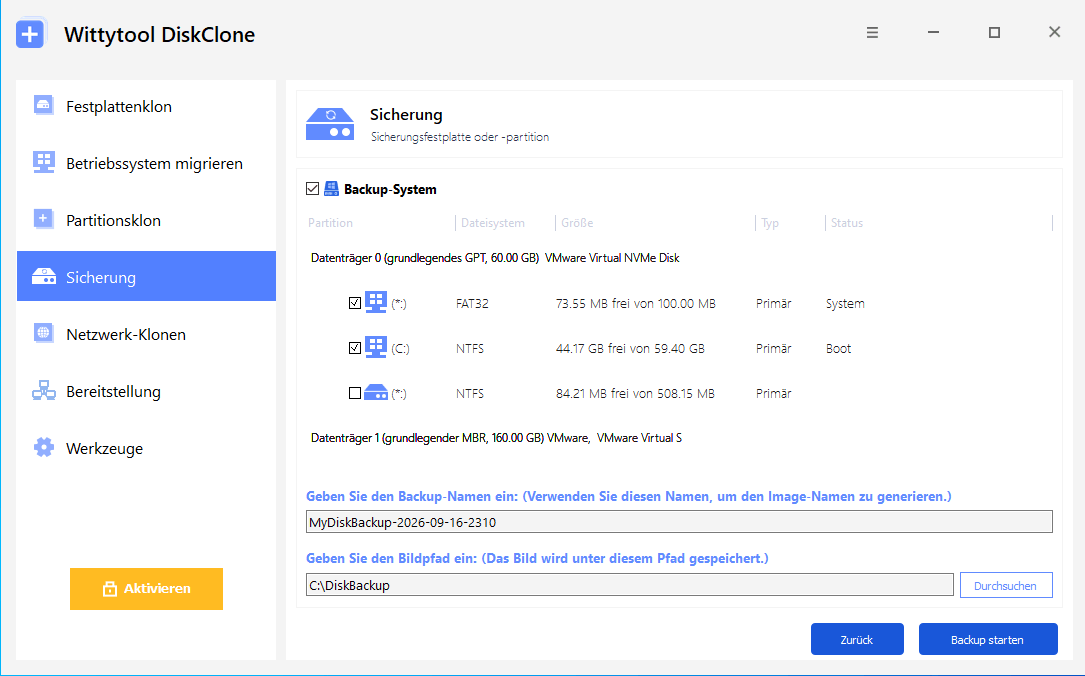
Task: Click Durchsuchen to browse image path
Action: pos(1006,585)
